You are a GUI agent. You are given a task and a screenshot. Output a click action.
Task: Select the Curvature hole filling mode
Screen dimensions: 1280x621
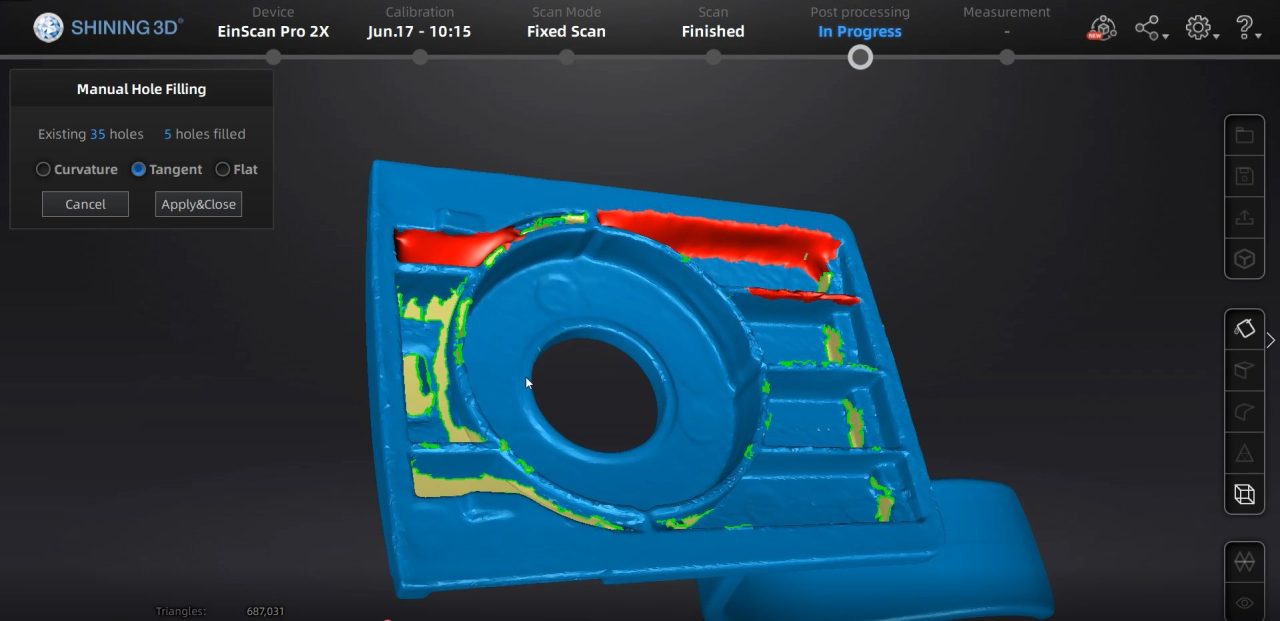coord(43,169)
